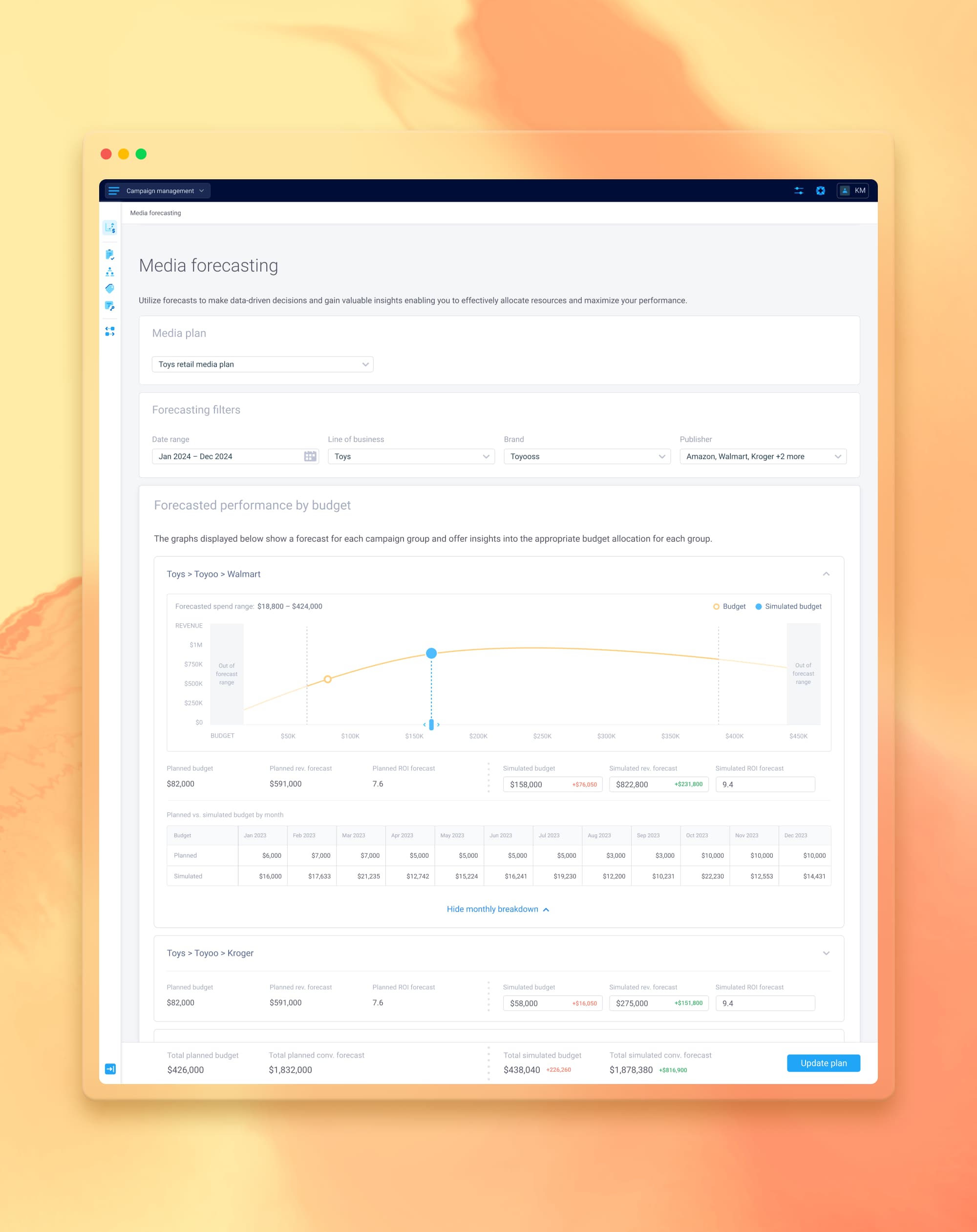Expand the sidebar with bottom arrow icon
The height and width of the screenshot is (1232, 977).
[110, 1068]
